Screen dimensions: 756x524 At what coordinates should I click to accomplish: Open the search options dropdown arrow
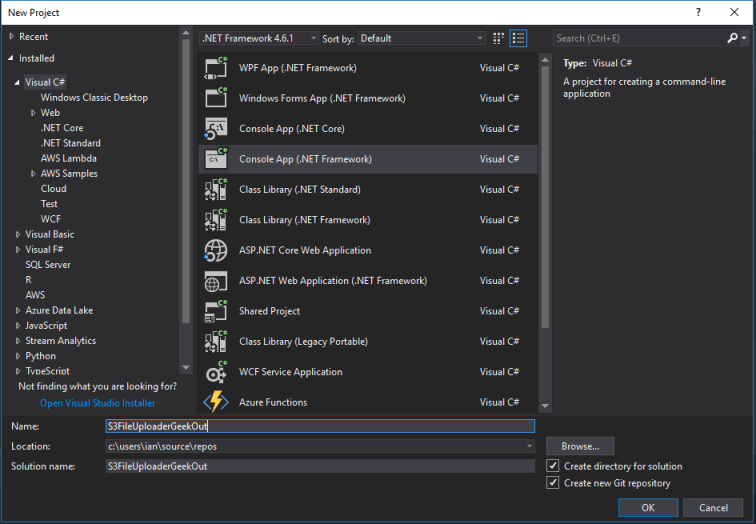744,38
